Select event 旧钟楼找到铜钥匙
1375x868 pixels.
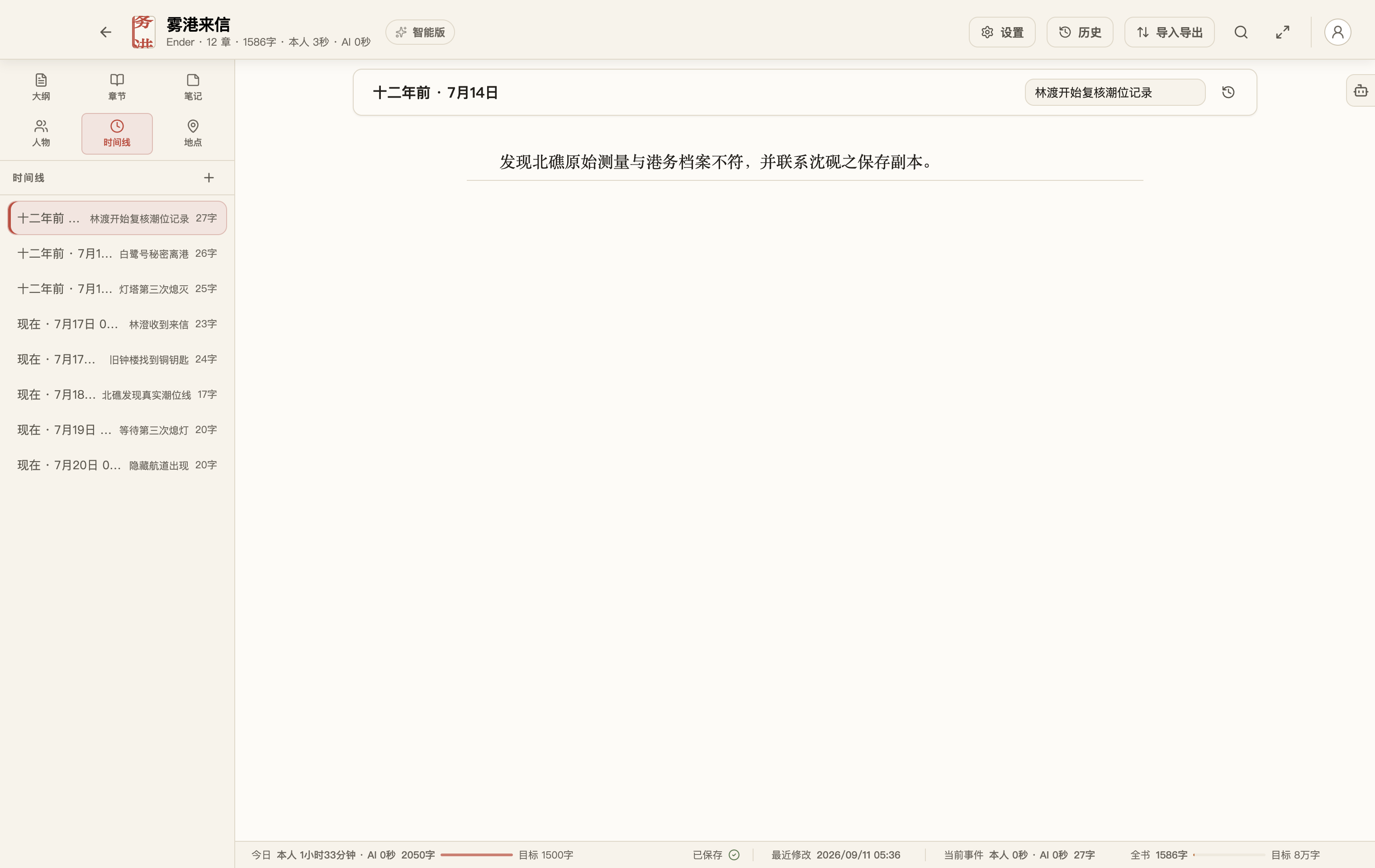click(117, 359)
